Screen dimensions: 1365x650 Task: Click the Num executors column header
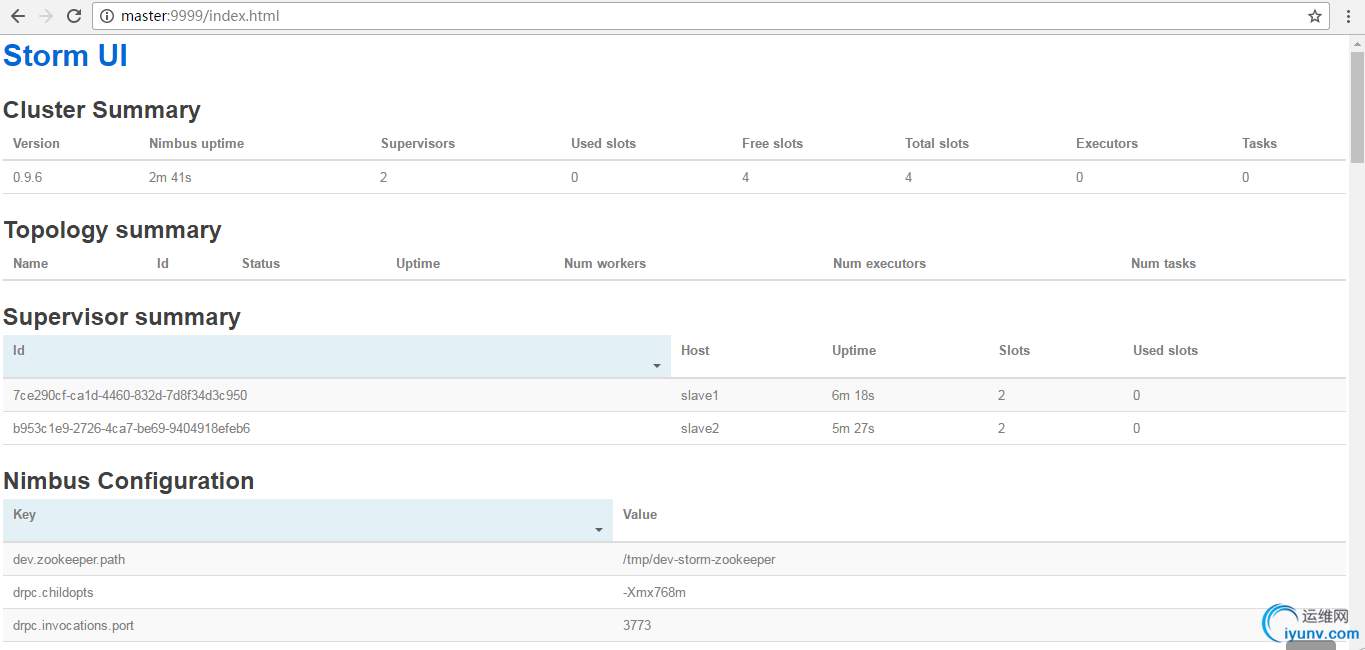[x=879, y=263]
